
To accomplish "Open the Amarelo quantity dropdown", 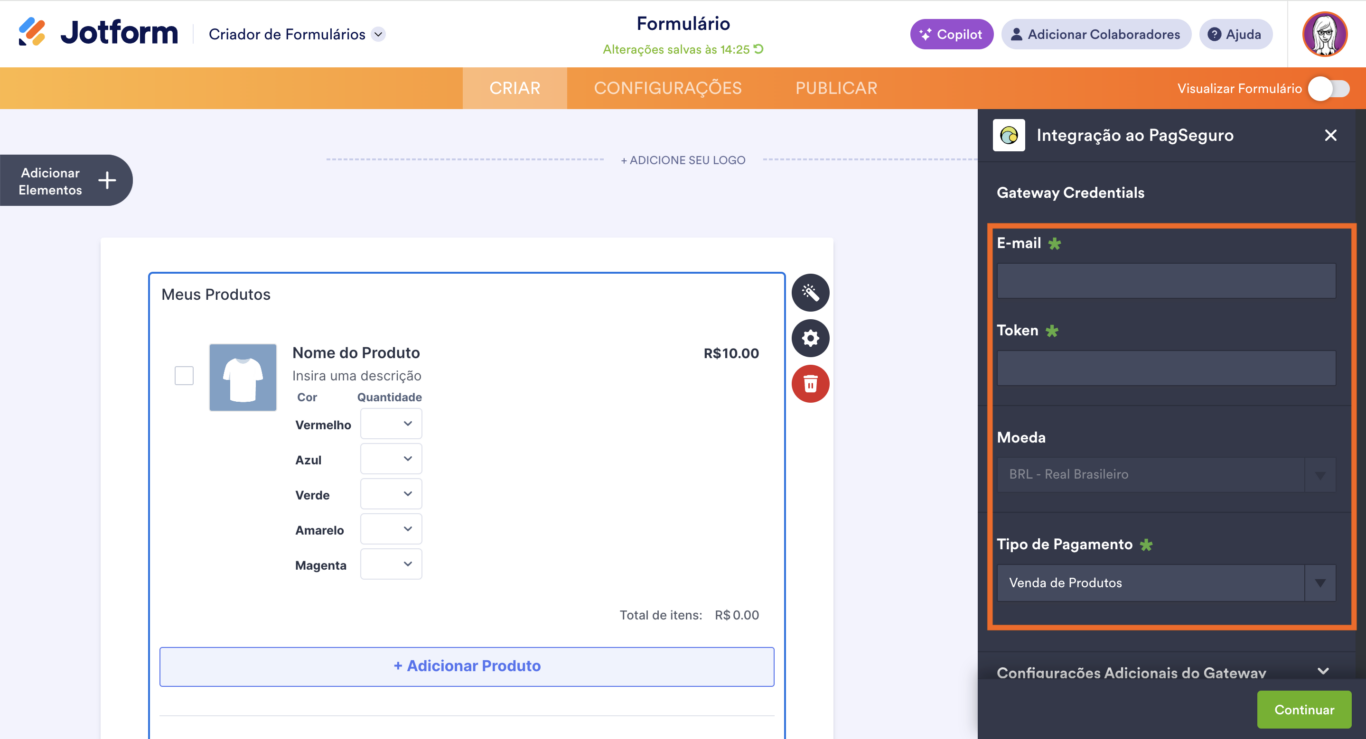I will 391,529.
